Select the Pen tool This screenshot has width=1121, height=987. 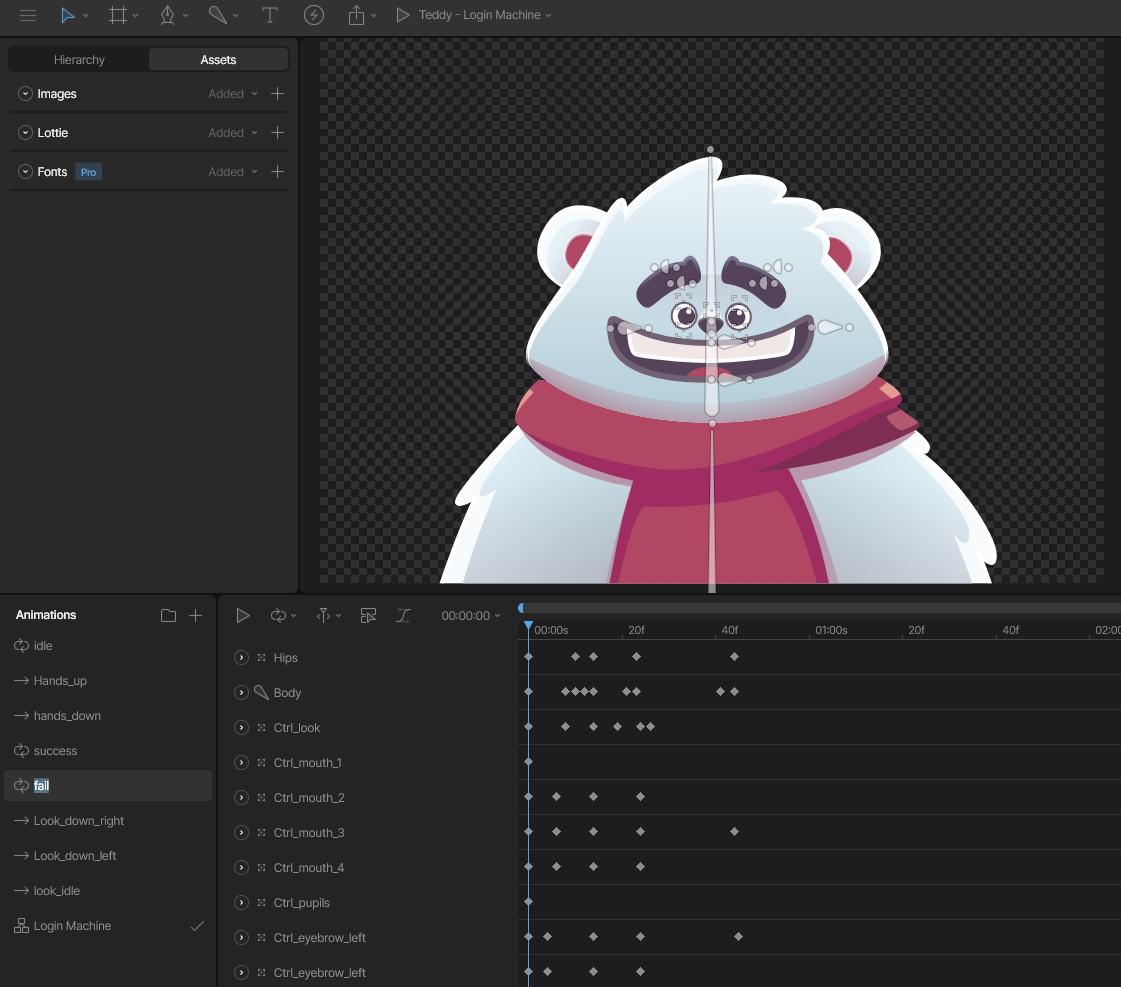click(167, 15)
